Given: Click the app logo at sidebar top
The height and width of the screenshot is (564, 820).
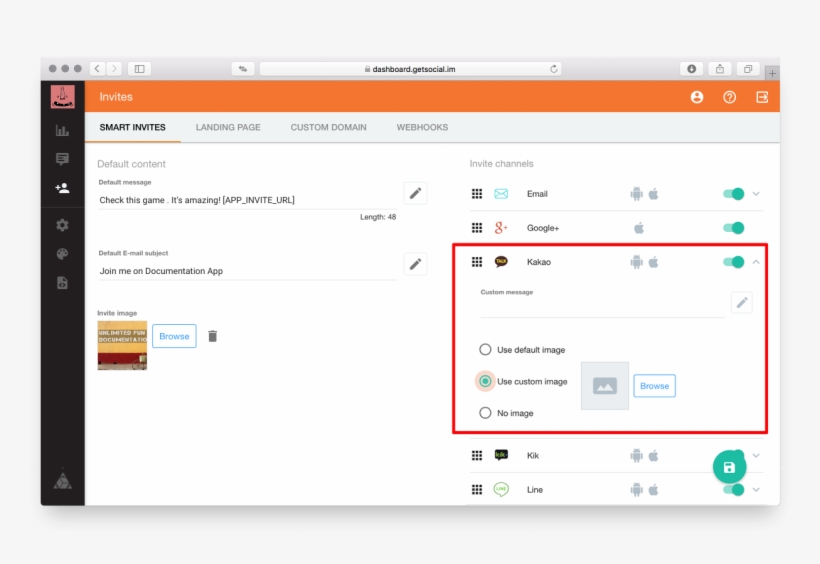Looking at the screenshot, I should 63,97.
